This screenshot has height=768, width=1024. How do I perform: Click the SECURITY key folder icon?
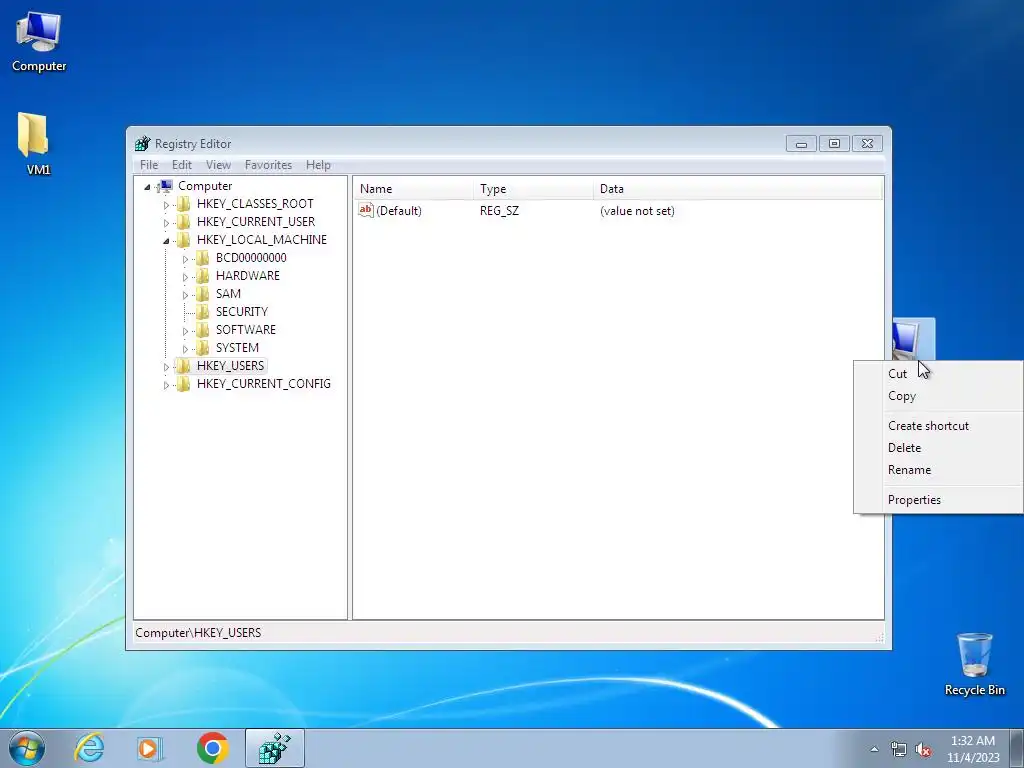203,312
